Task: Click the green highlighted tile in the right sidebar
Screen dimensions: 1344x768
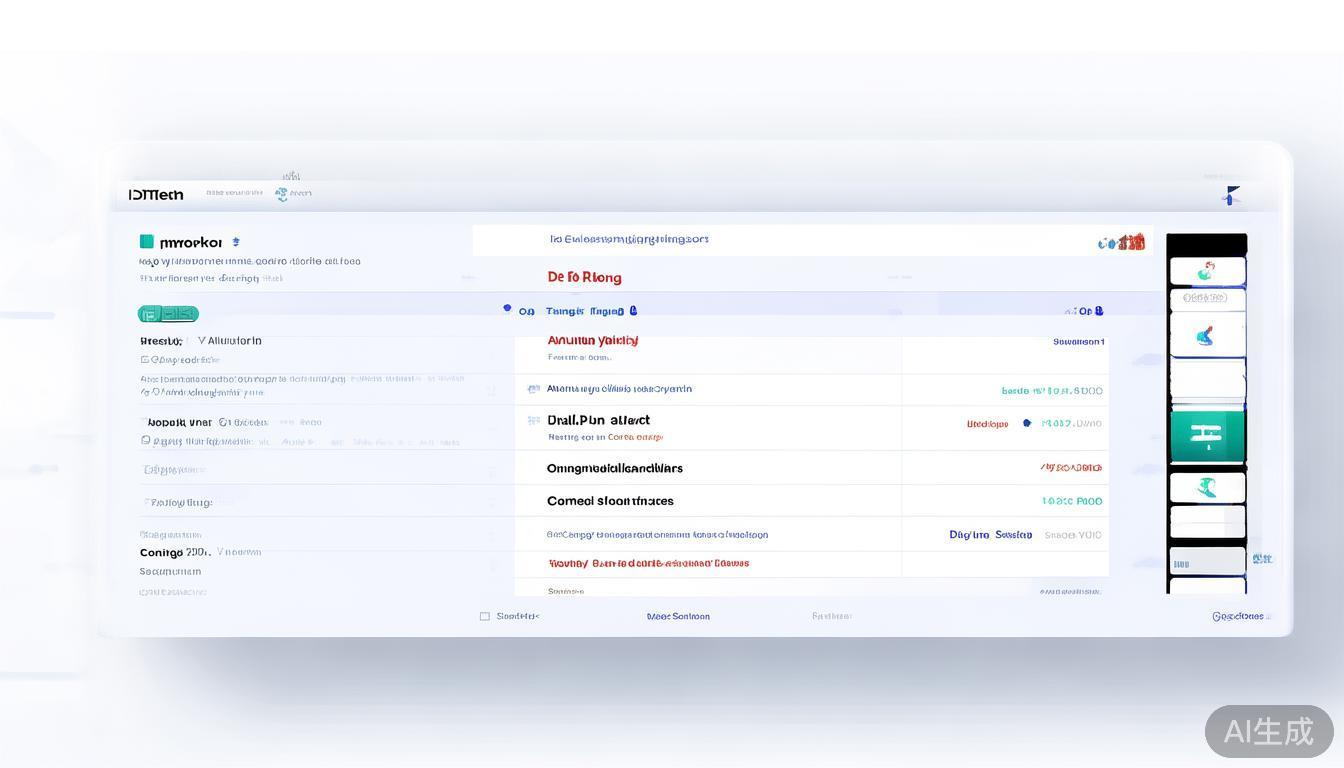Action: pos(1207,434)
